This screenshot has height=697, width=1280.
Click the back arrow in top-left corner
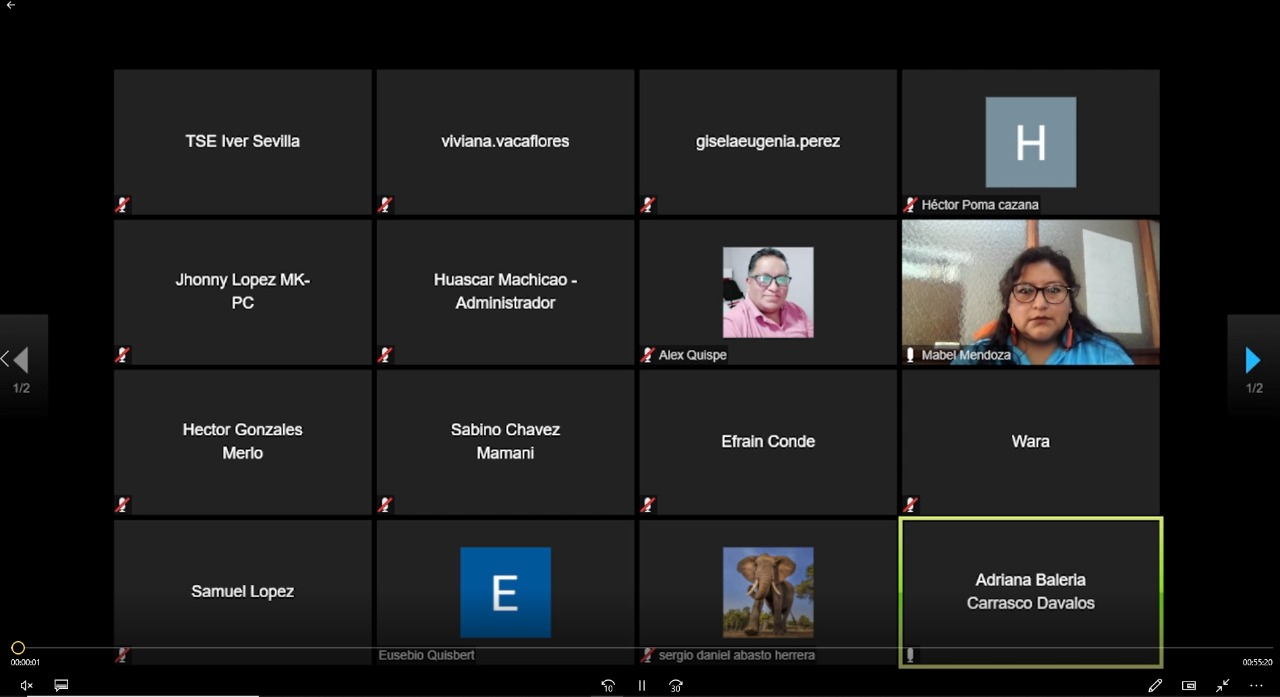click(11, 6)
